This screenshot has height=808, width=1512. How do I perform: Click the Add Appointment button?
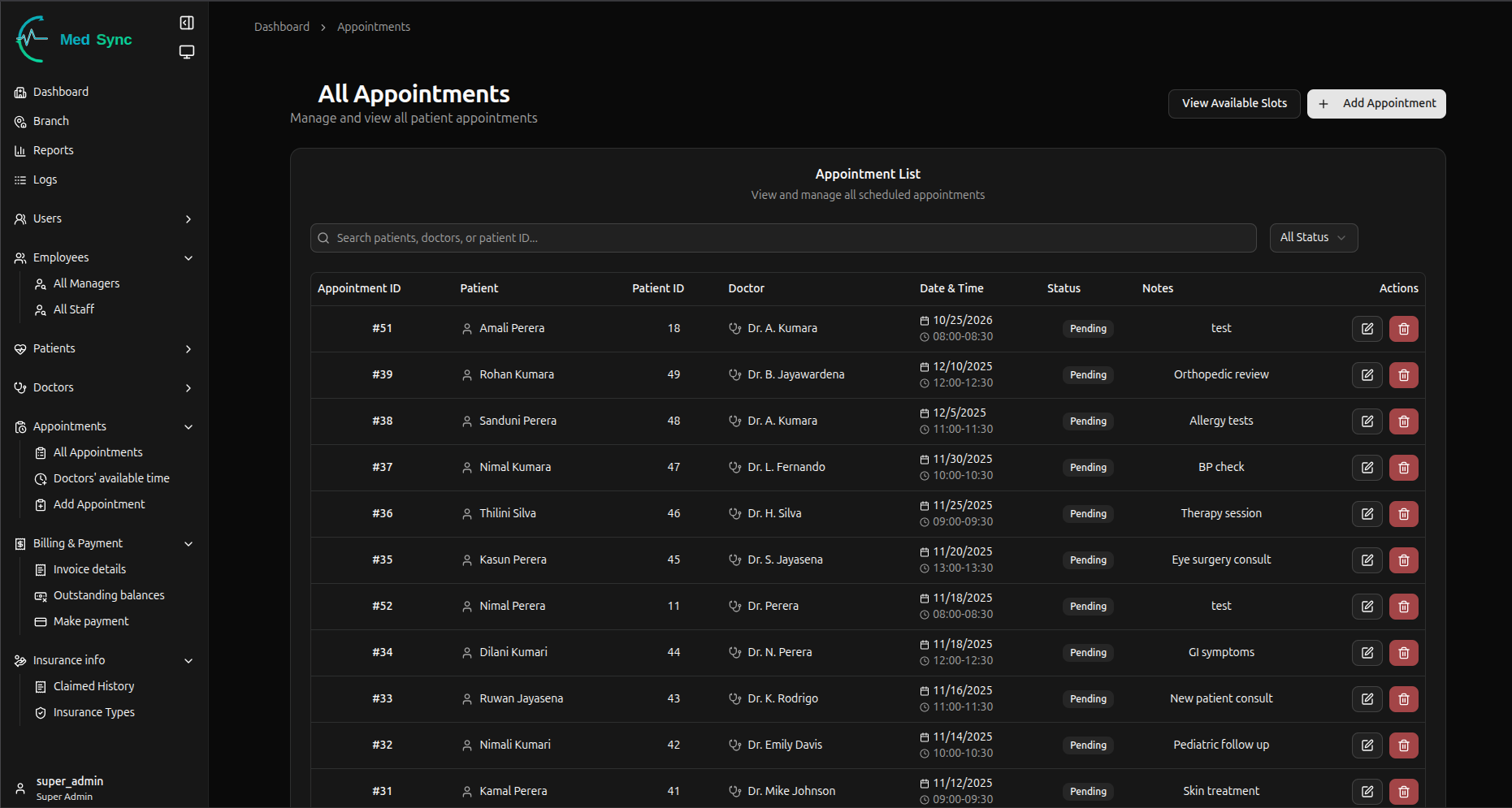pyautogui.click(x=1376, y=104)
